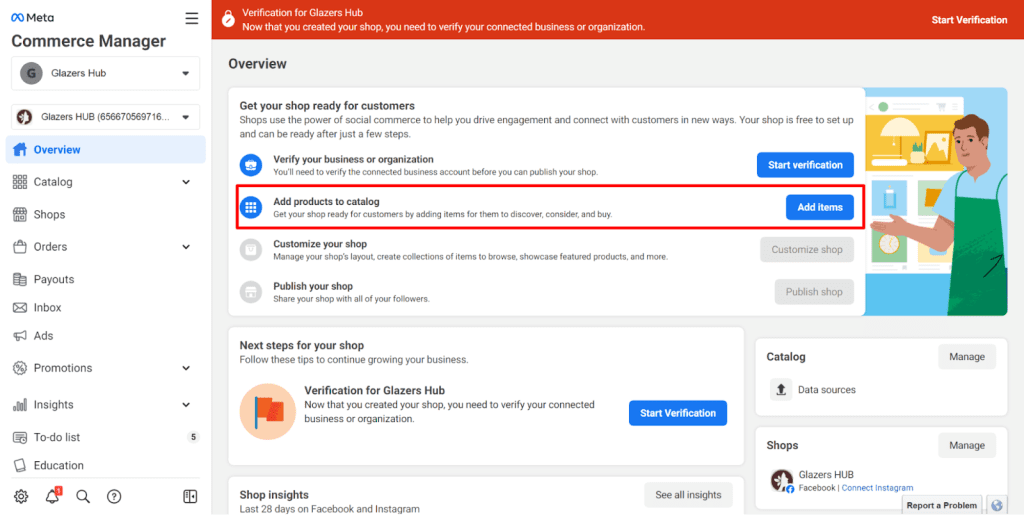The image size is (1024, 515).
Task: Click the G account avatar
Action: [x=31, y=73]
